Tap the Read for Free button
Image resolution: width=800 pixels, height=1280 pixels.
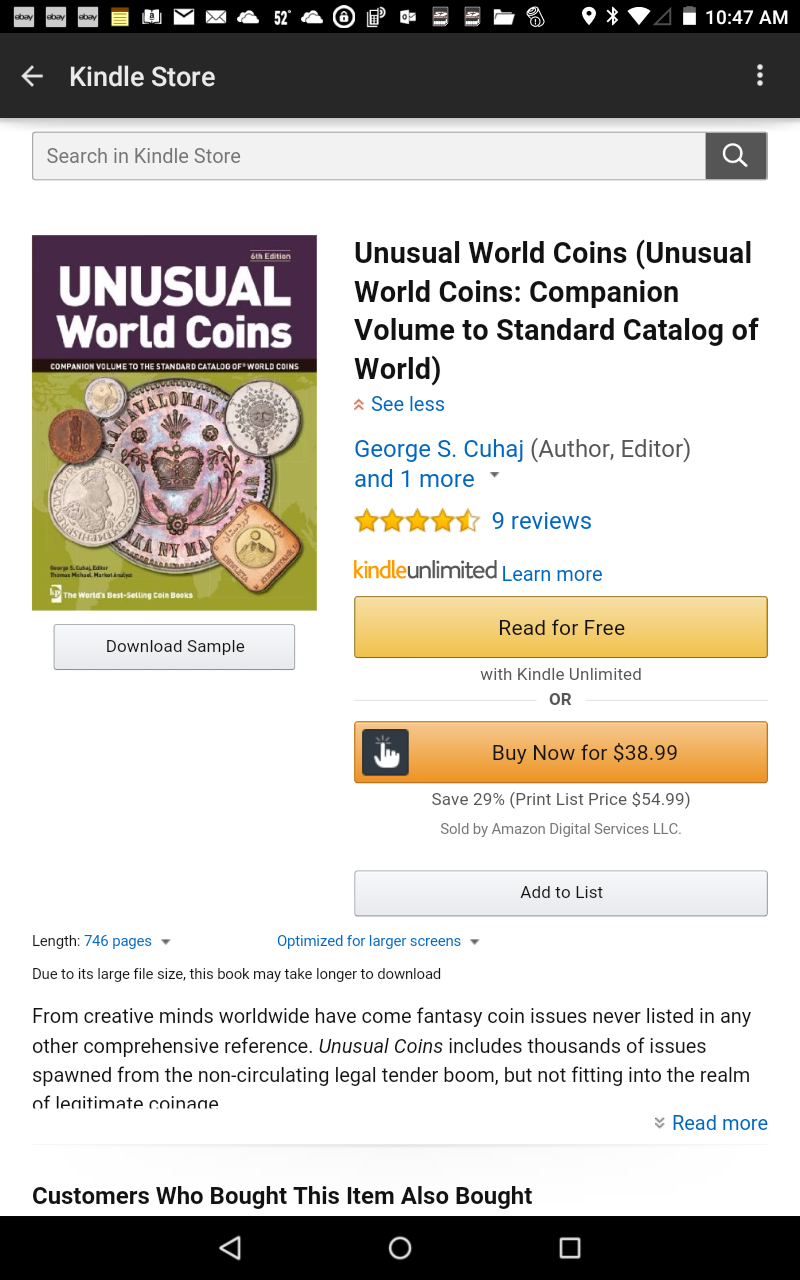coord(561,627)
